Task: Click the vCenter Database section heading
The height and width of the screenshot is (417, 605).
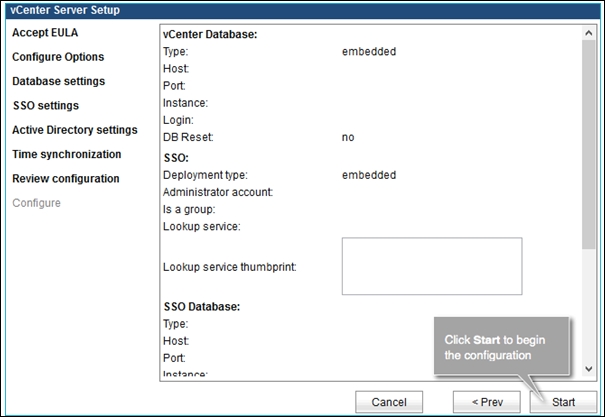Action: [x=209, y=34]
